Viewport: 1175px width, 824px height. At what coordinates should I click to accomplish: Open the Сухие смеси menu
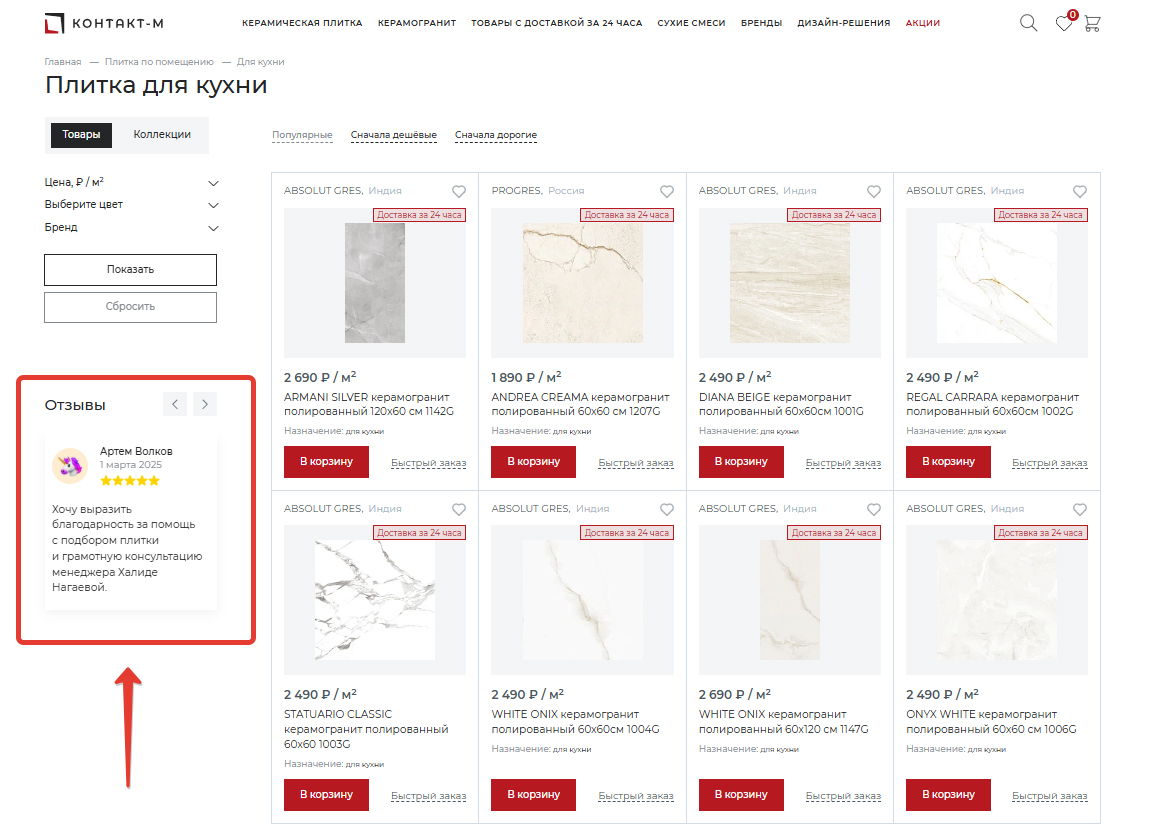tap(692, 23)
